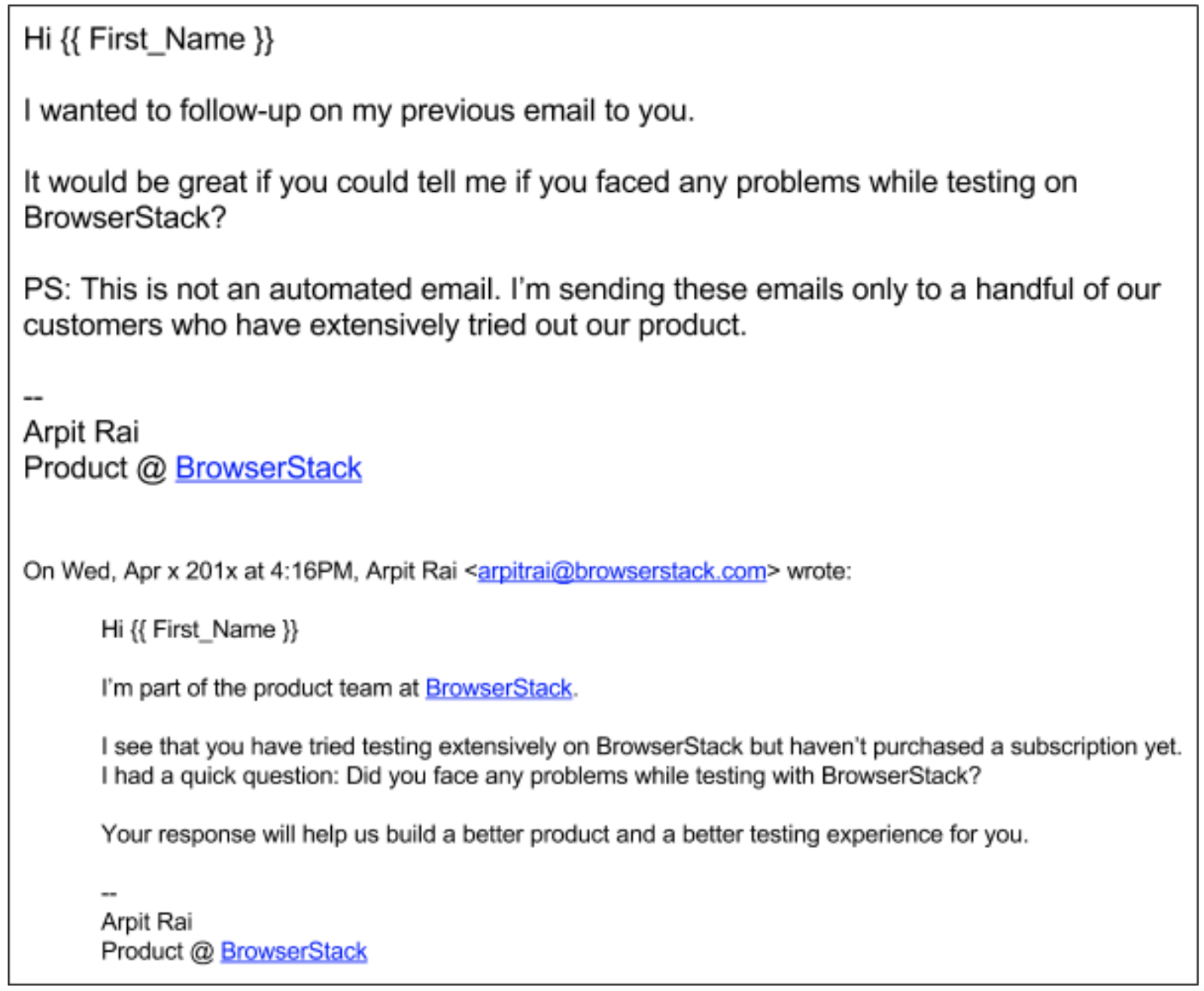
Task: Click the 'It would be great' paragraph
Action: click(549, 182)
